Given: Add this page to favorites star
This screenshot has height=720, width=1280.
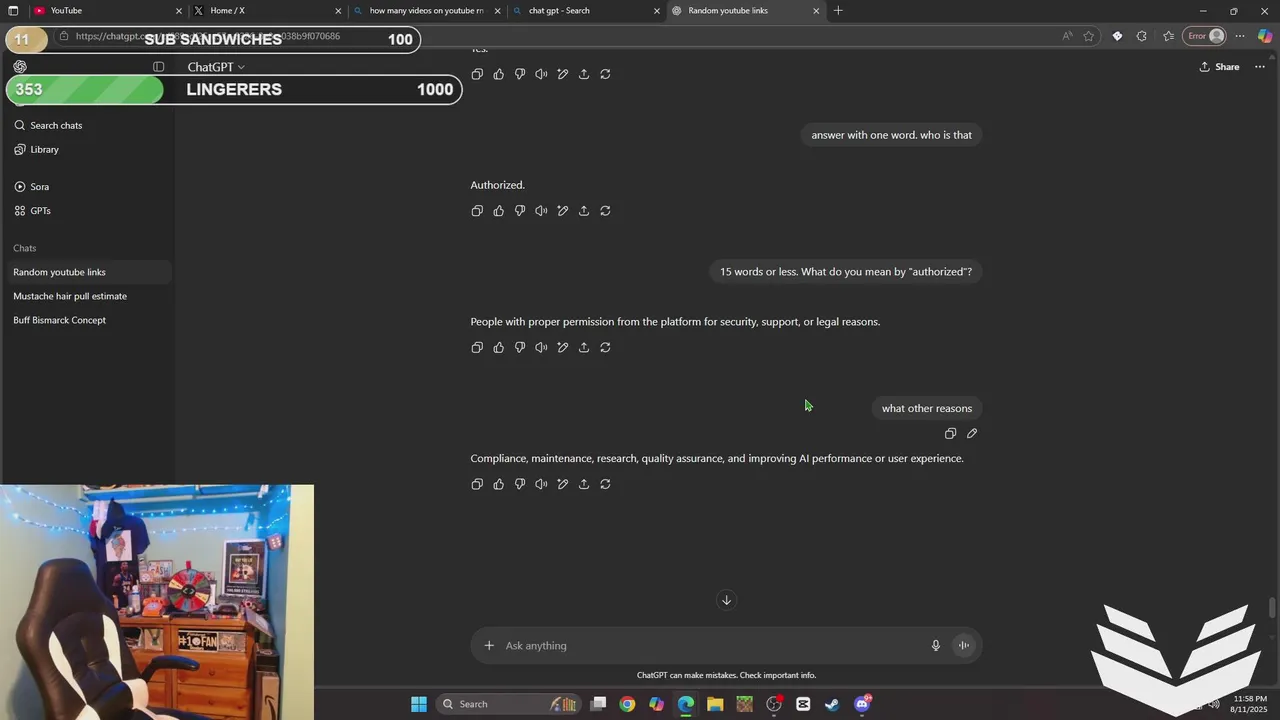Looking at the screenshot, I should [1089, 36].
